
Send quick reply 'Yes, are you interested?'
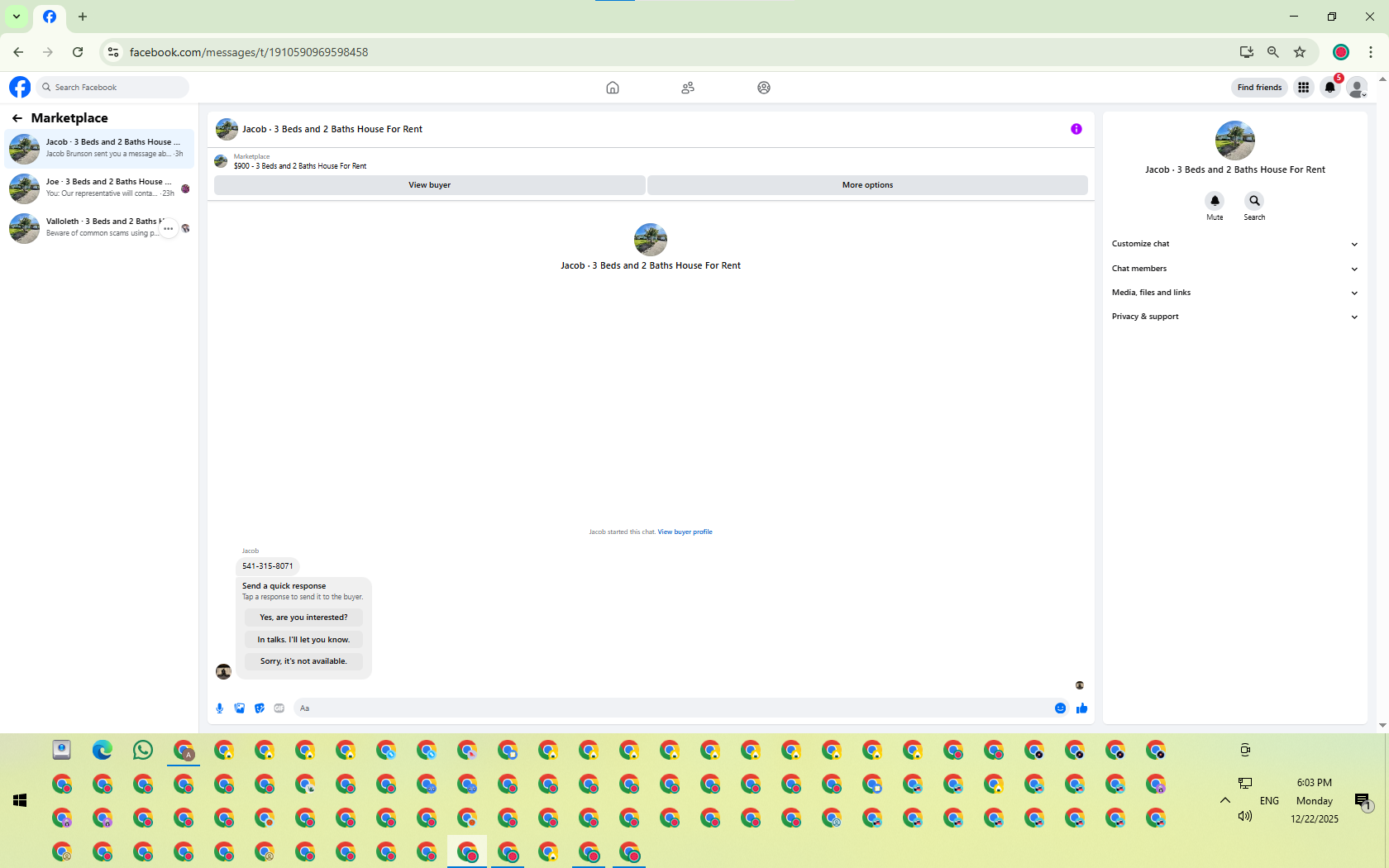pos(303,618)
